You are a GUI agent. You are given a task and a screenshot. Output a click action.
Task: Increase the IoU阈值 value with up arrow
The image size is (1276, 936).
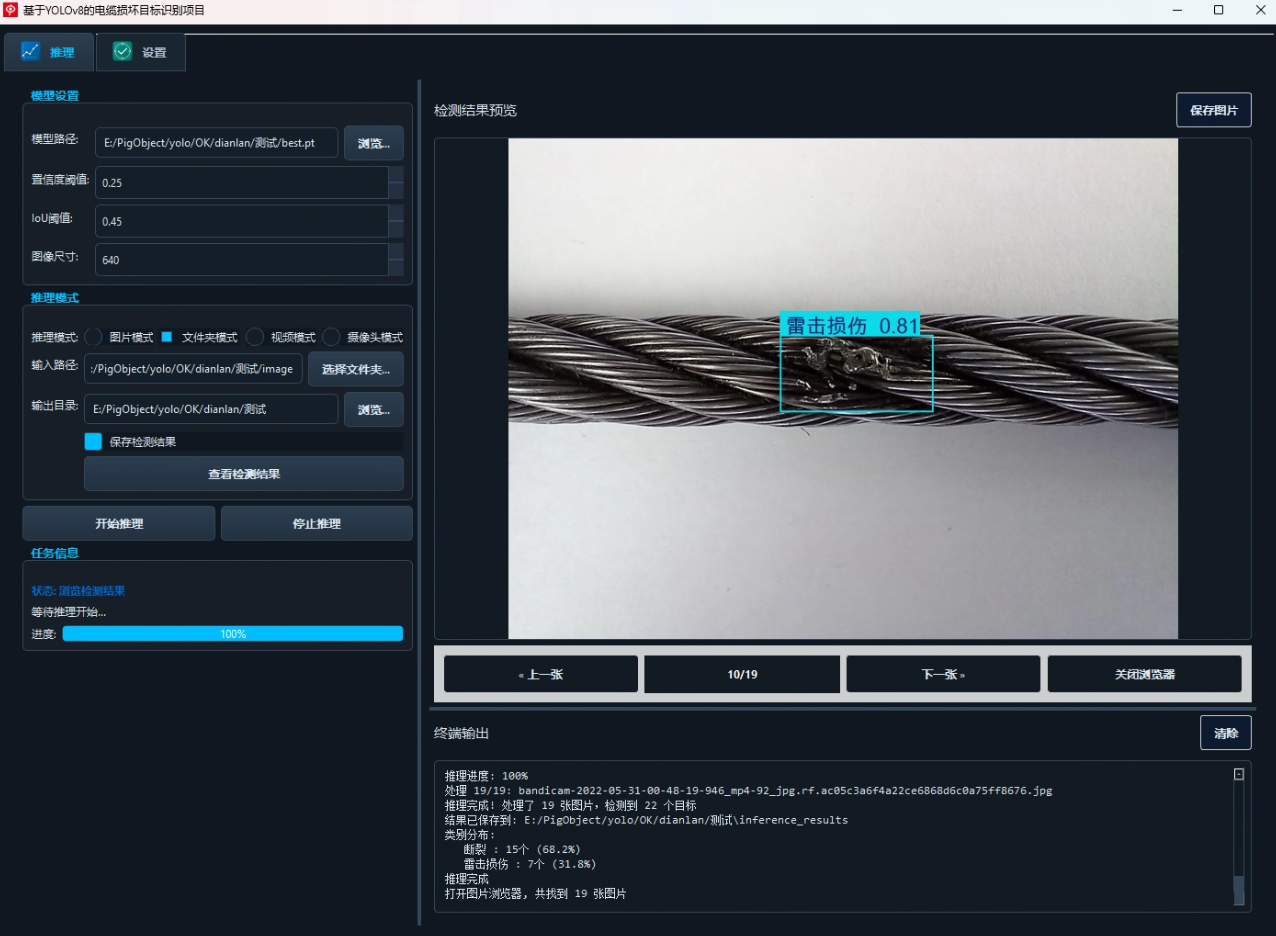396,213
